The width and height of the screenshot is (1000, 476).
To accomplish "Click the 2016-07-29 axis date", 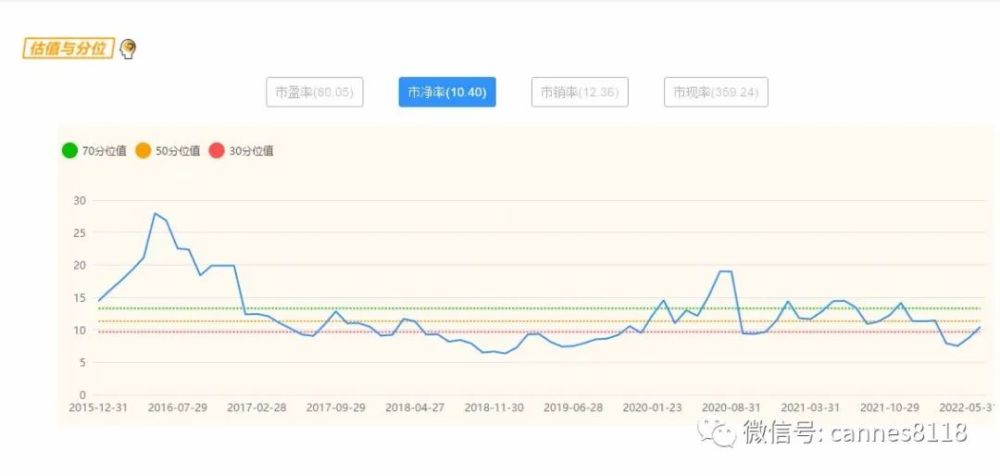I will [177, 407].
